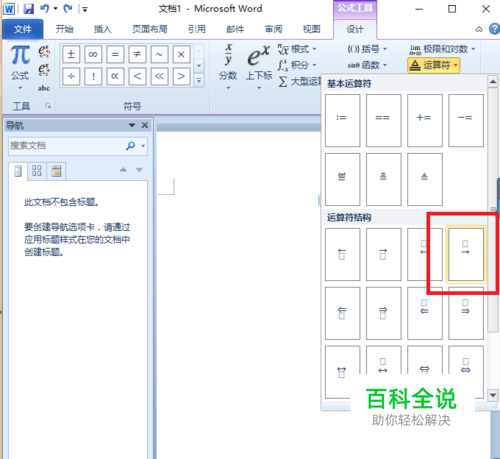
Task: Switch to the 开始 tab
Action: pos(64,29)
